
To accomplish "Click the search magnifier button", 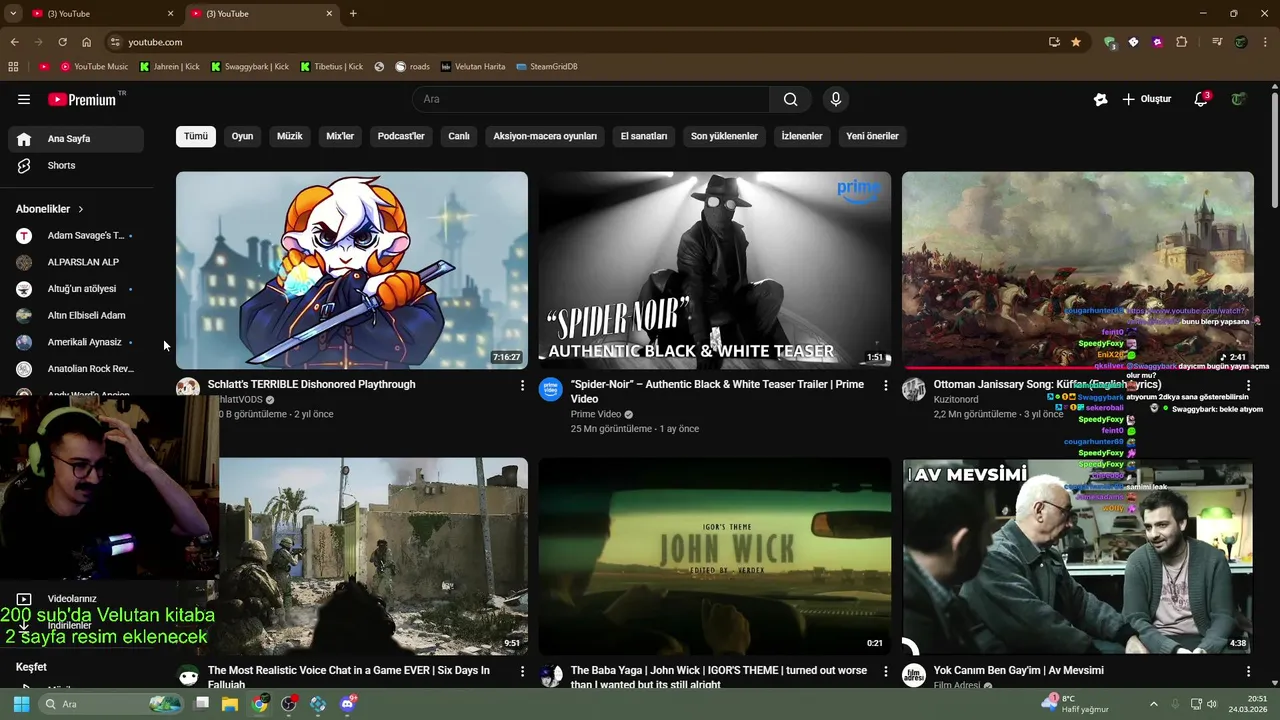I will [790, 99].
